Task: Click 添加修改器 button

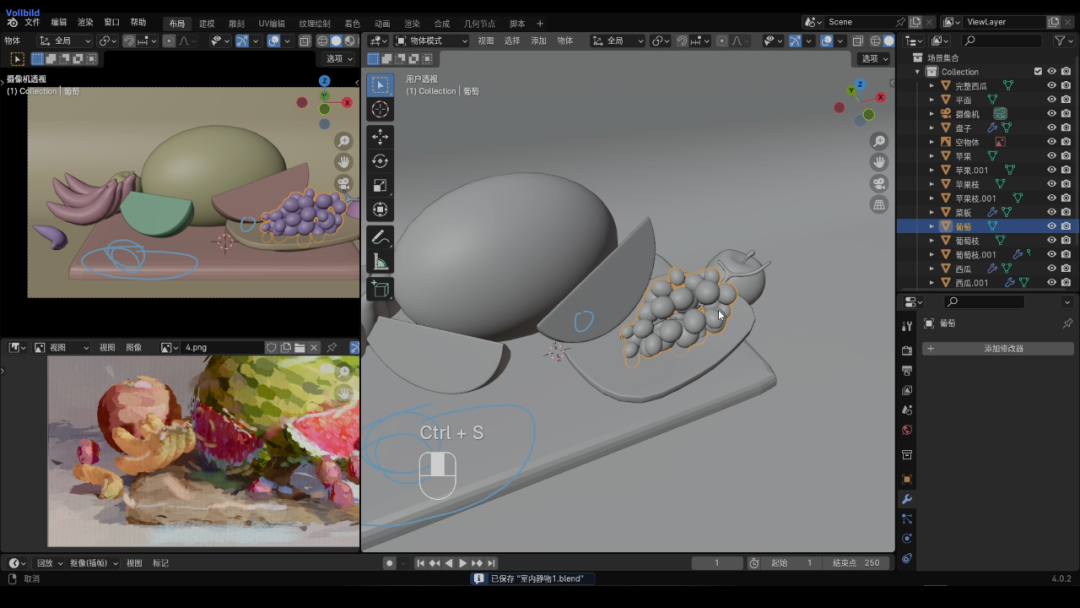Action: [x=998, y=348]
